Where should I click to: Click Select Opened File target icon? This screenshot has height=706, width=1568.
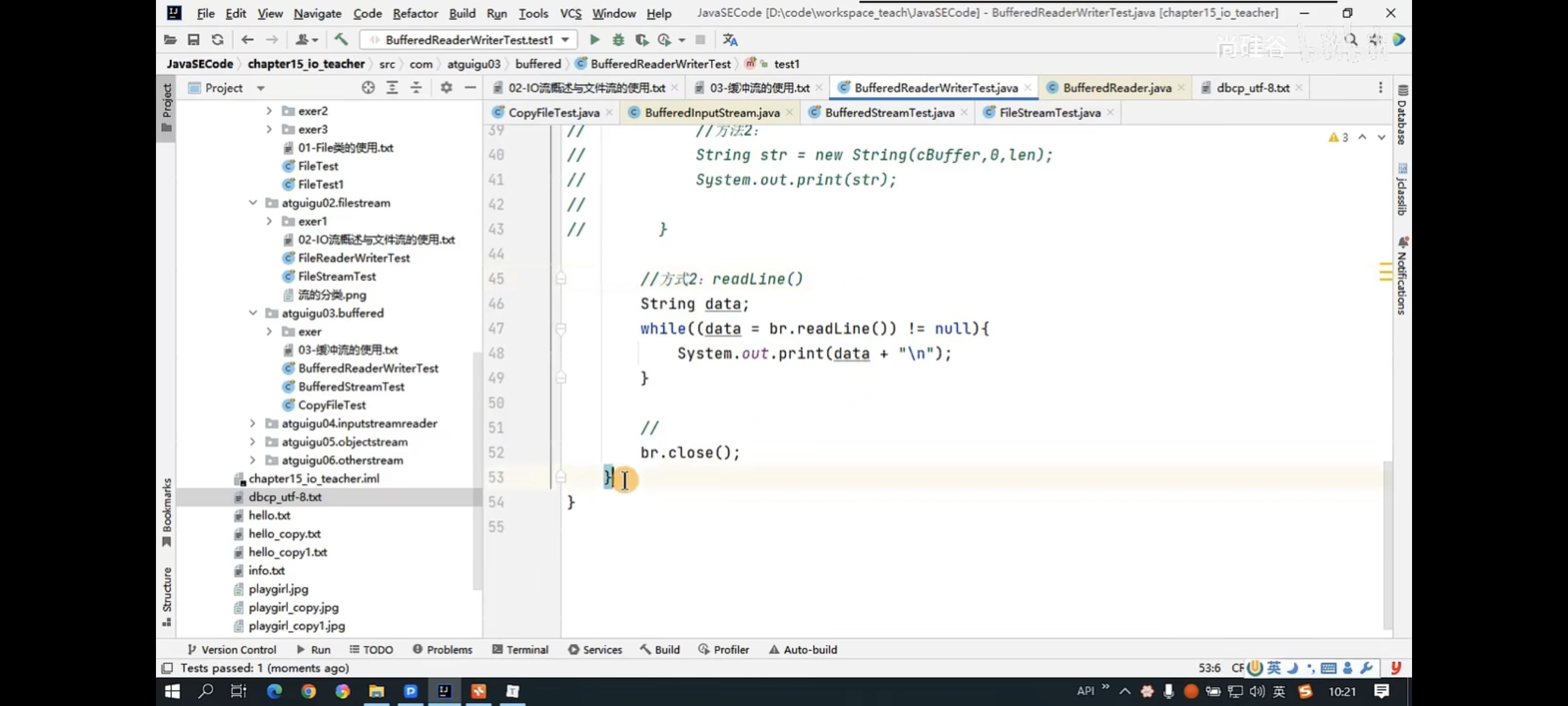point(368,88)
